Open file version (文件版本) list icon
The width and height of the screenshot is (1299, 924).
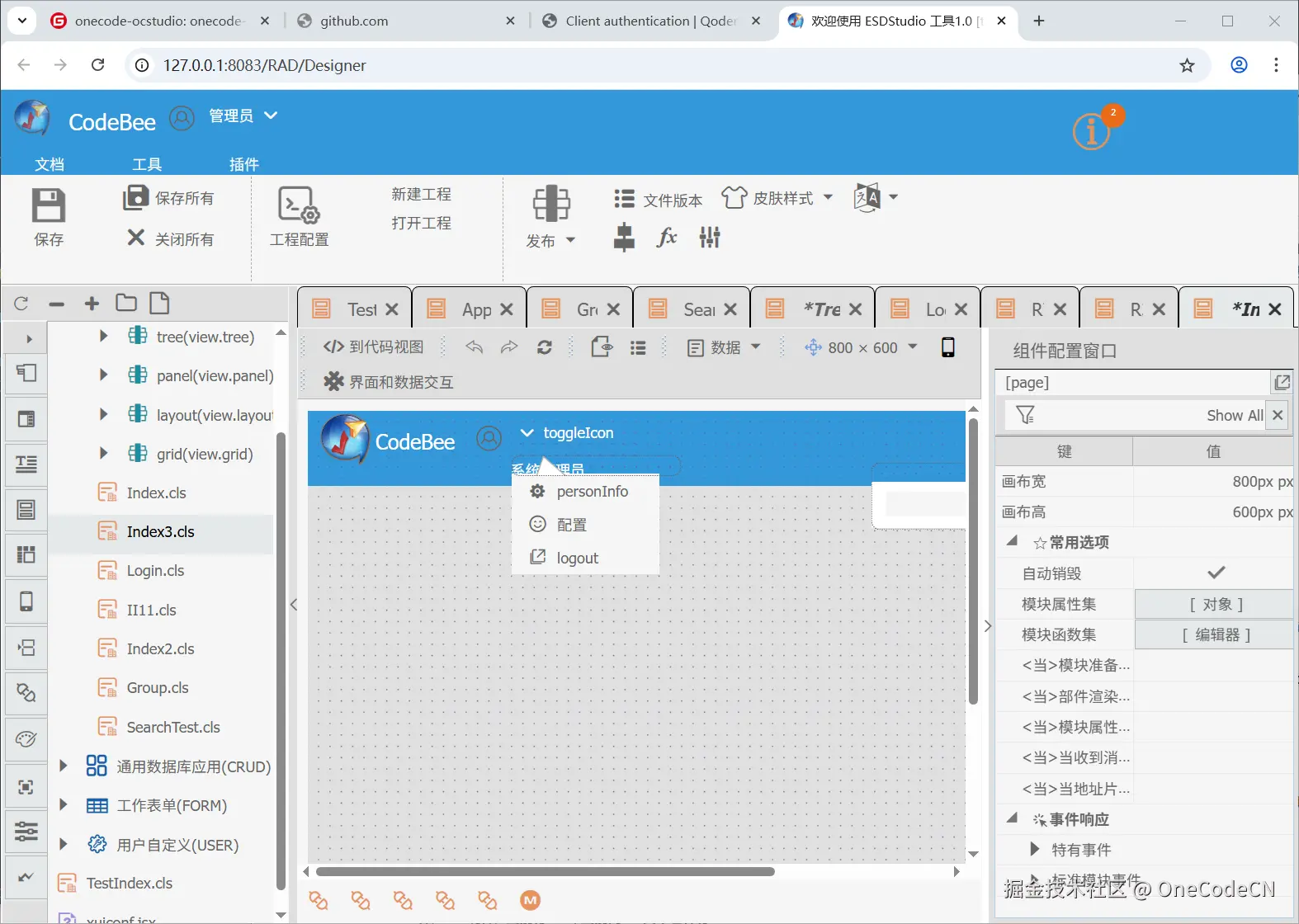click(625, 199)
